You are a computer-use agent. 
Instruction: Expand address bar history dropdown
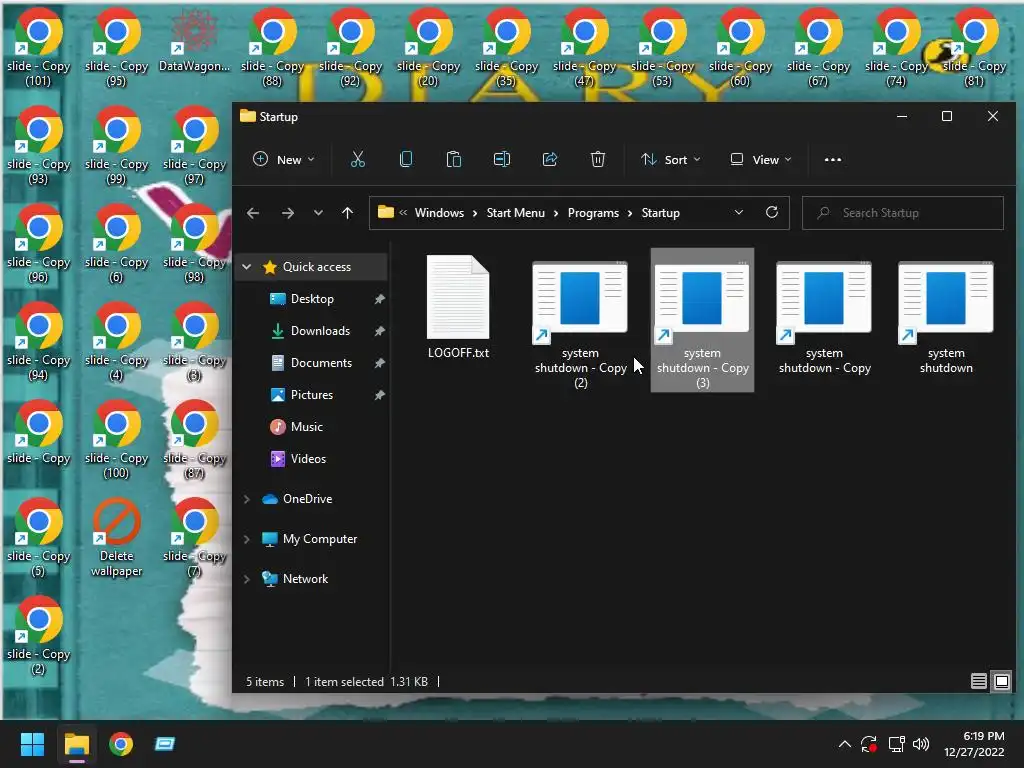[x=739, y=212]
